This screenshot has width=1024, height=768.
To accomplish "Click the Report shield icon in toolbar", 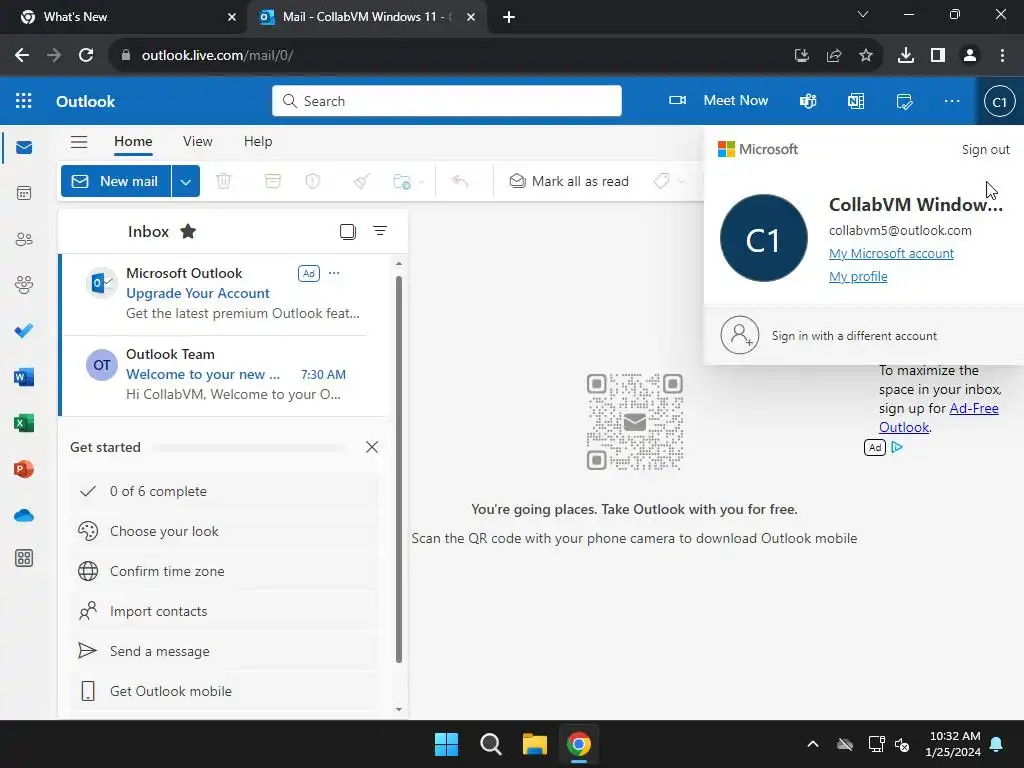I will point(313,181).
